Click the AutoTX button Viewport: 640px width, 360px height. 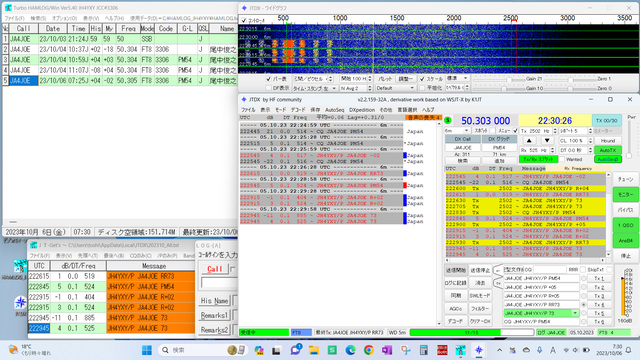(608, 150)
